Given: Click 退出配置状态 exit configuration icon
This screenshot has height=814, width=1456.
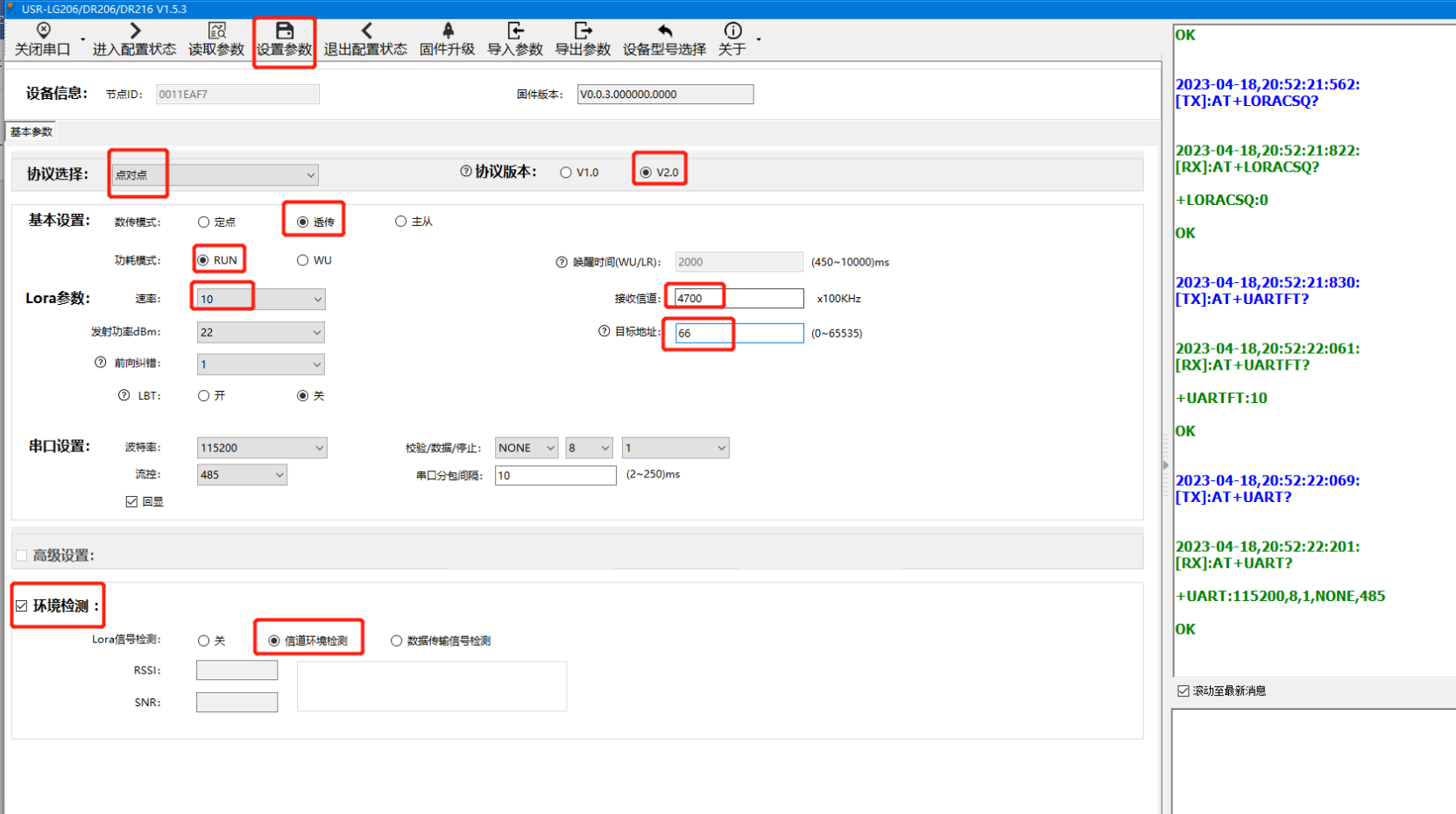Looking at the screenshot, I should 365,32.
